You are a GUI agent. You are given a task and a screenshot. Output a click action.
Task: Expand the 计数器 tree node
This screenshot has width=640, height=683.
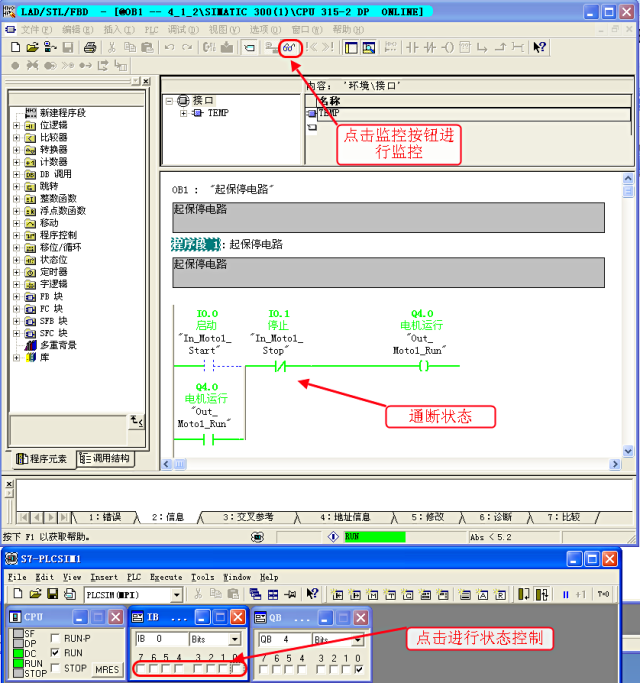pyautogui.click(x=17, y=162)
